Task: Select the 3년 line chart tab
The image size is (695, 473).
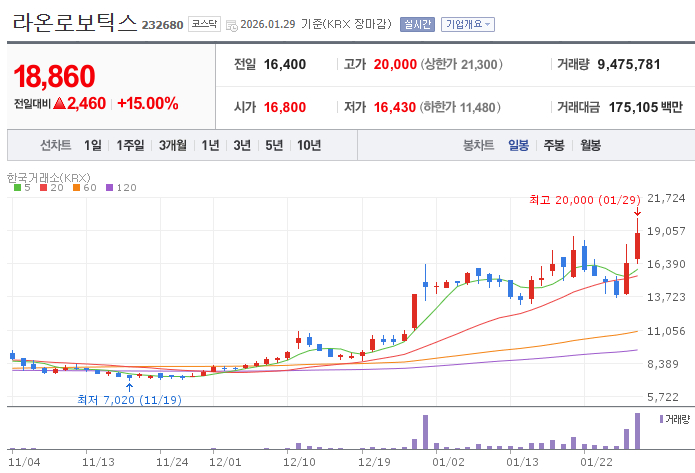Action: 242,145
